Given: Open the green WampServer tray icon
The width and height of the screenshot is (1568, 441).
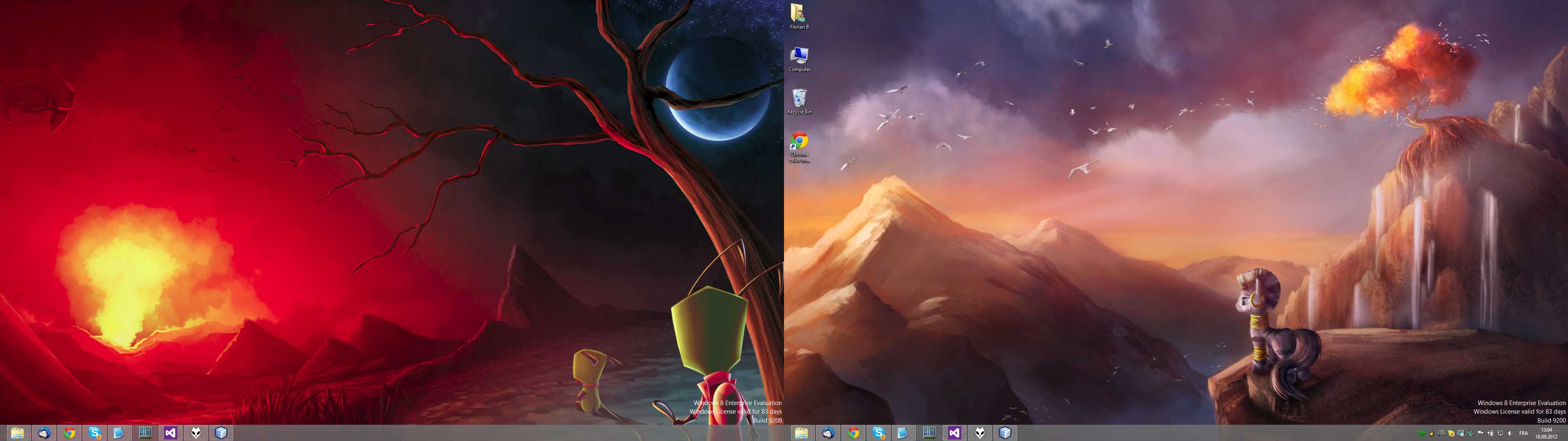Looking at the screenshot, I should [x=1422, y=433].
